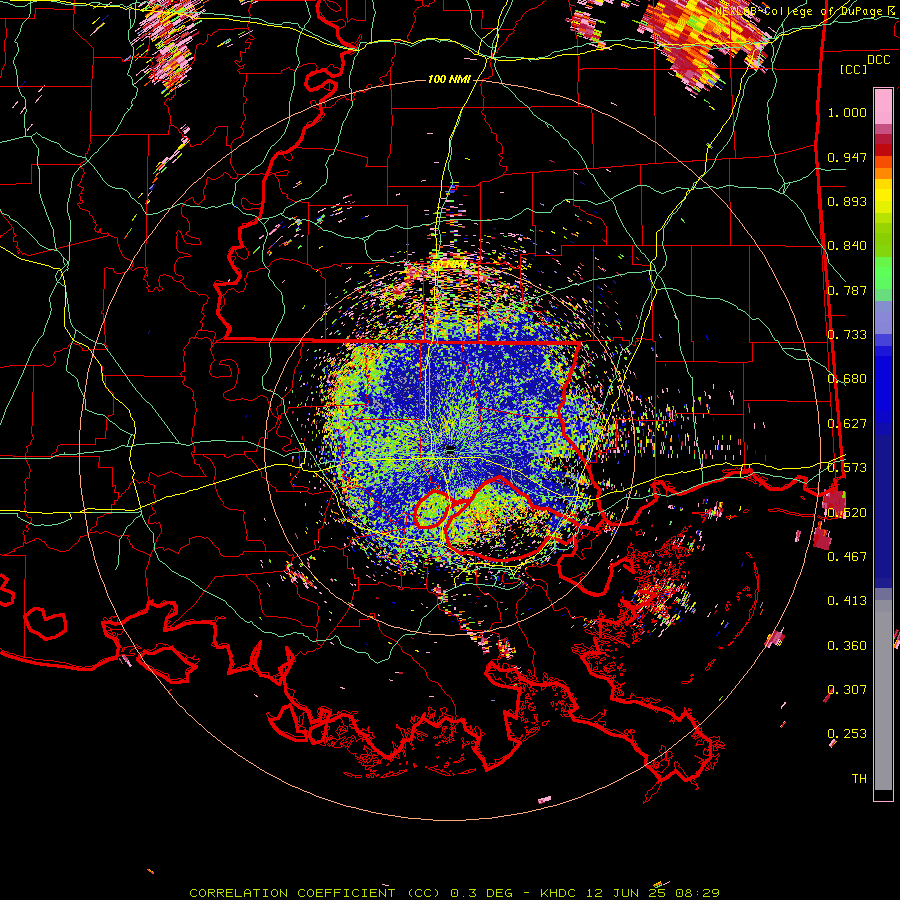Select the 0.787 scale label
Viewport: 900px width, 900px height.
point(847,290)
